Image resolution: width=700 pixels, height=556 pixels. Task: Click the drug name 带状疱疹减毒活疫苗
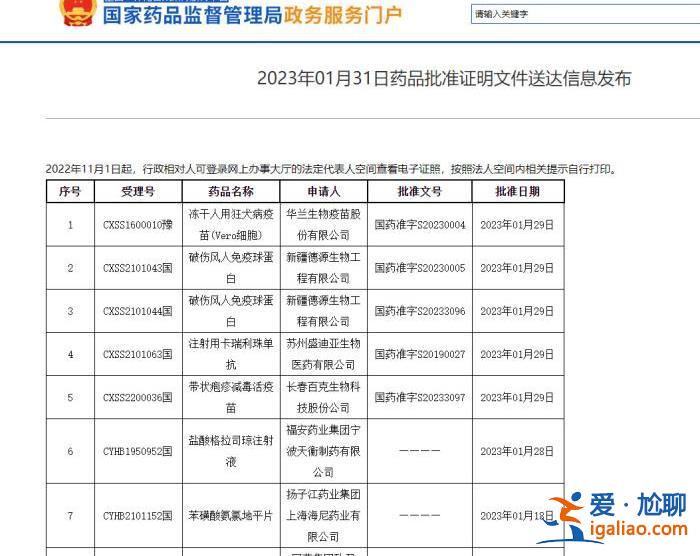click(x=231, y=398)
